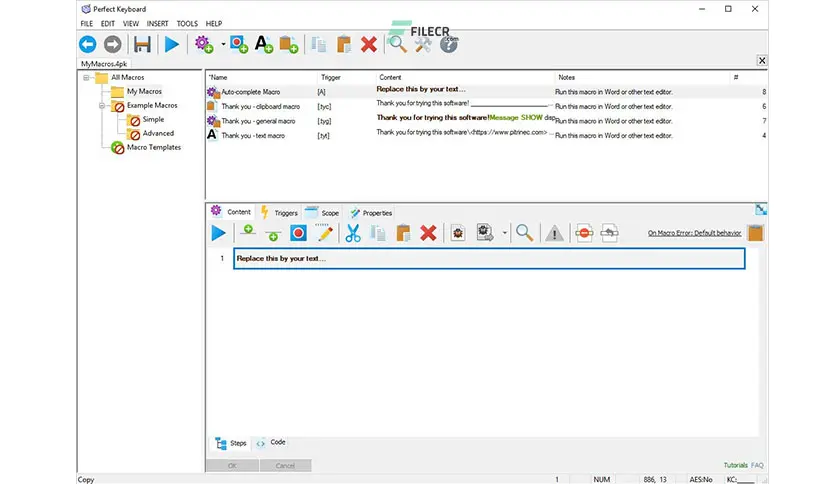Image resolution: width=836 pixels, height=484 pixels.
Task: Click the warning triangle icon in the editor toolbar
Action: 554,233
